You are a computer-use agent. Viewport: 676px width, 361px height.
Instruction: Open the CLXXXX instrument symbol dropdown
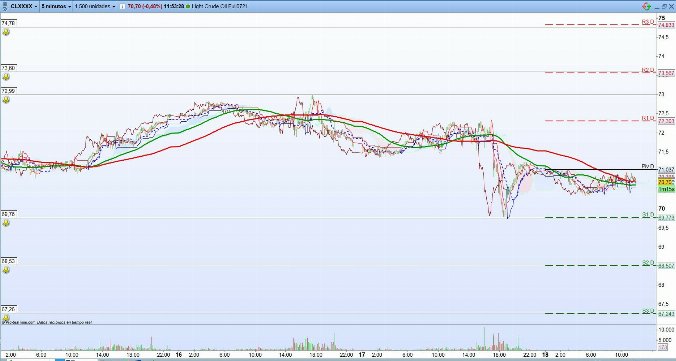[23, 6]
